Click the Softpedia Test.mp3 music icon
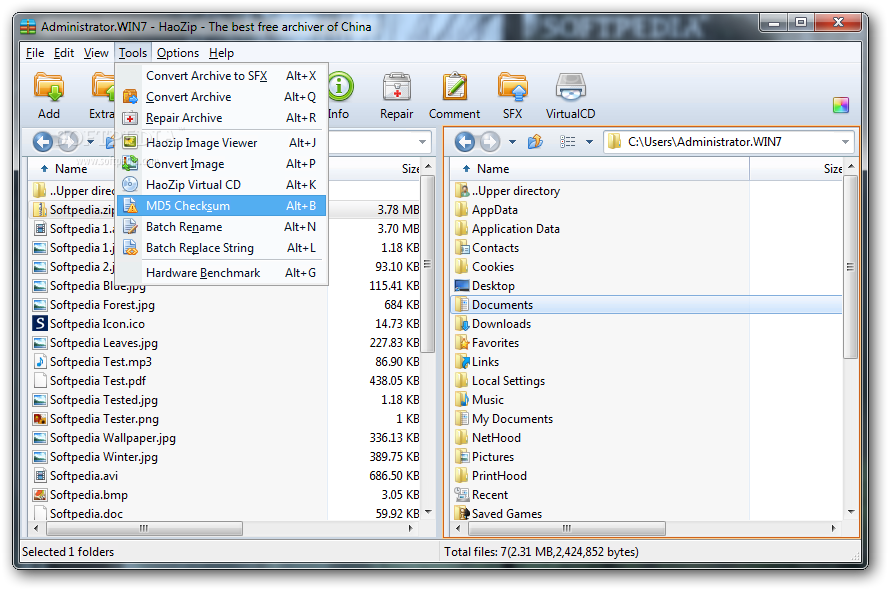The height and width of the screenshot is (590, 889). [40, 362]
